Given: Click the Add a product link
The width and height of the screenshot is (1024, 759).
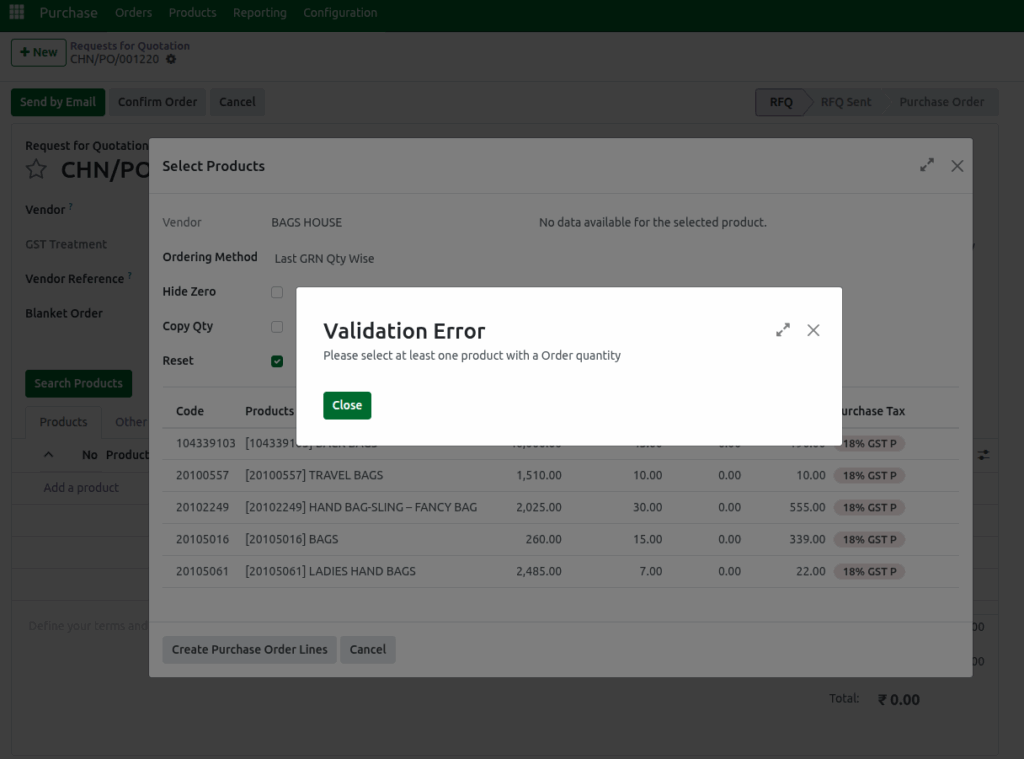Looking at the screenshot, I should point(83,487).
